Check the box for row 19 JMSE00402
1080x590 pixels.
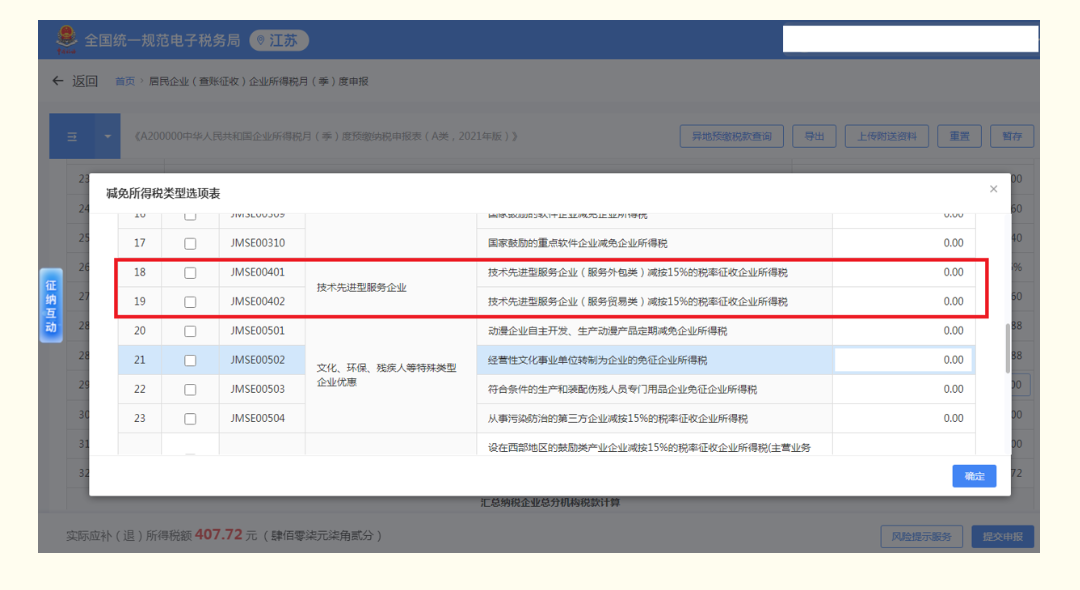click(190, 302)
